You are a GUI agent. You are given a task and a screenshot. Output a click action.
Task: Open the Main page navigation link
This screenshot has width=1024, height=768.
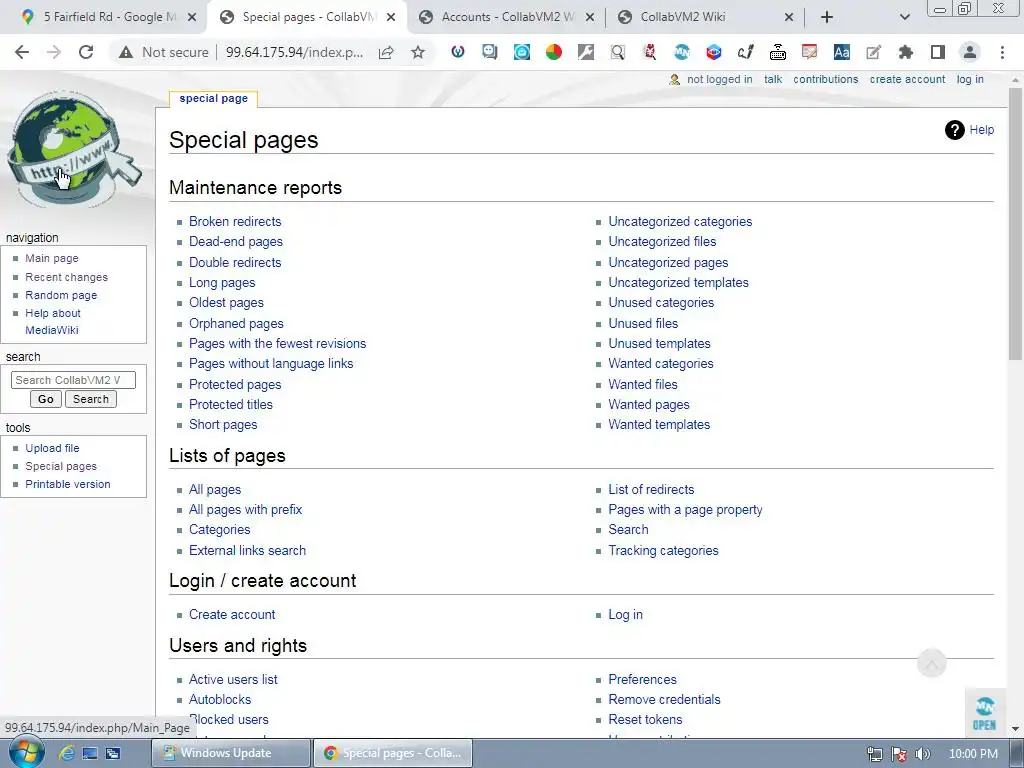pos(52,258)
